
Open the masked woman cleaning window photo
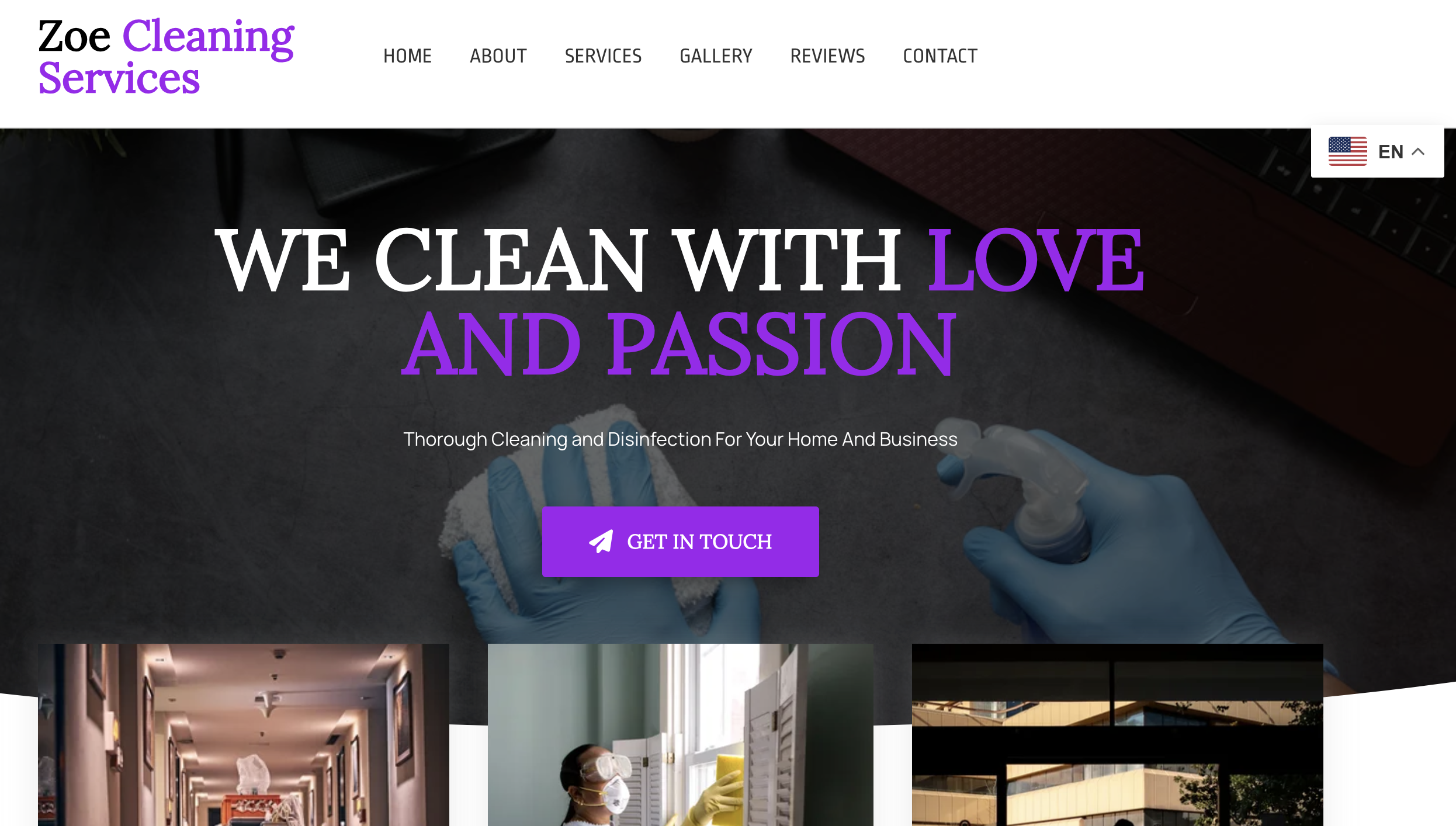[680, 734]
